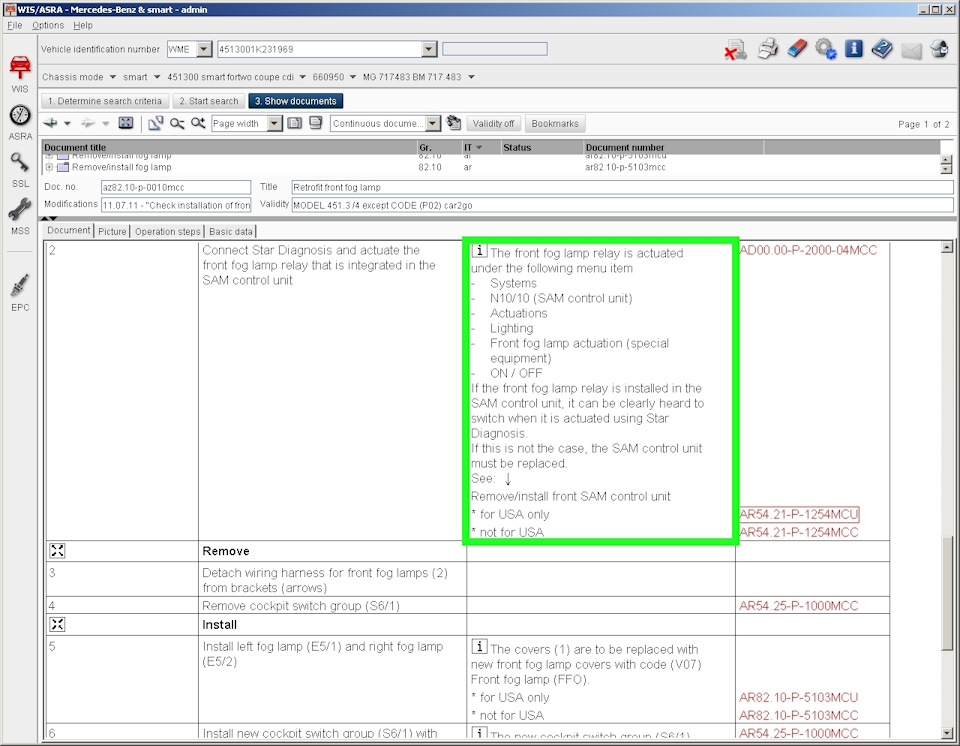This screenshot has height=746, width=960.
Task: Click the Validity off button
Action: coord(493,124)
